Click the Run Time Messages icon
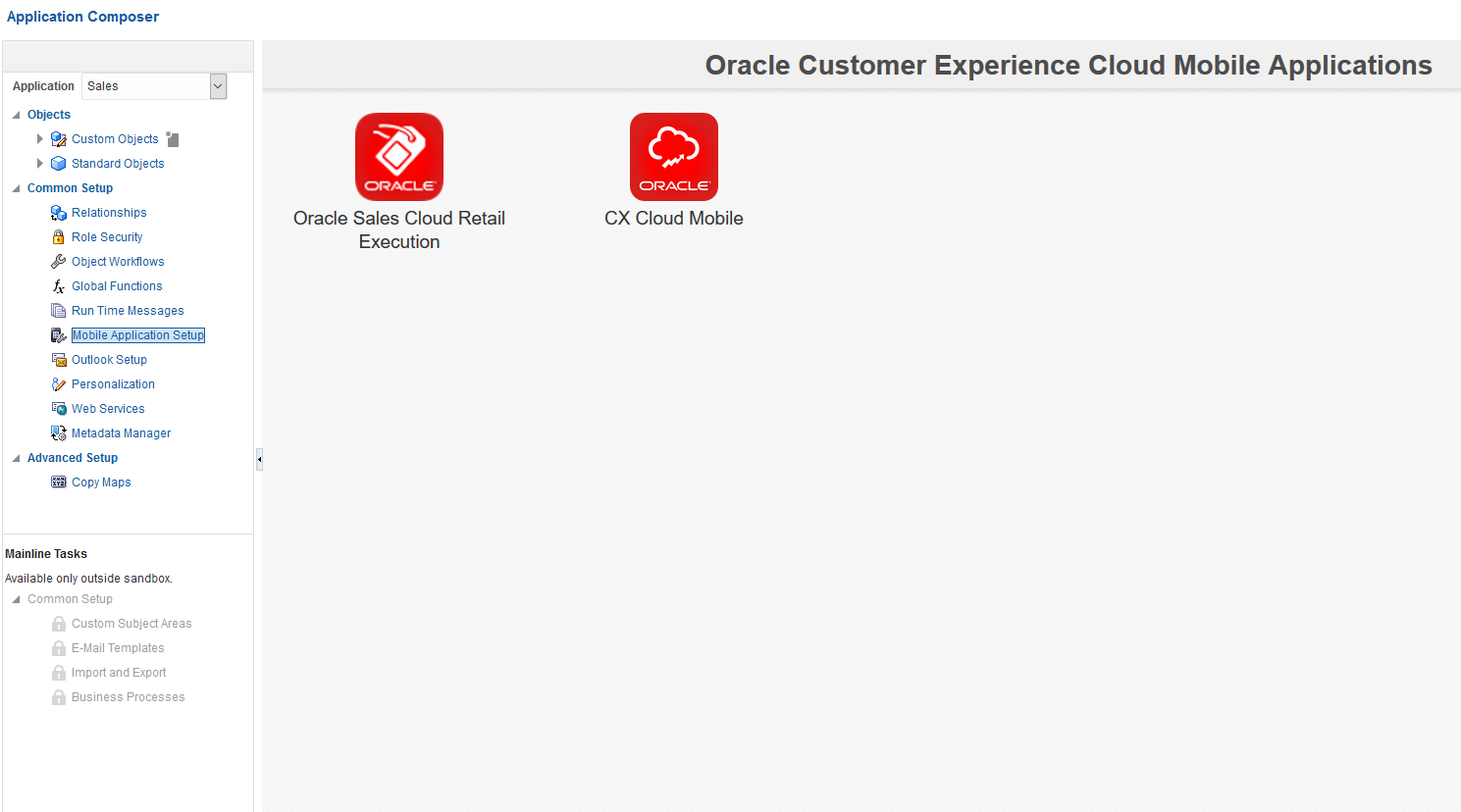The width and height of the screenshot is (1461, 812). (59, 311)
